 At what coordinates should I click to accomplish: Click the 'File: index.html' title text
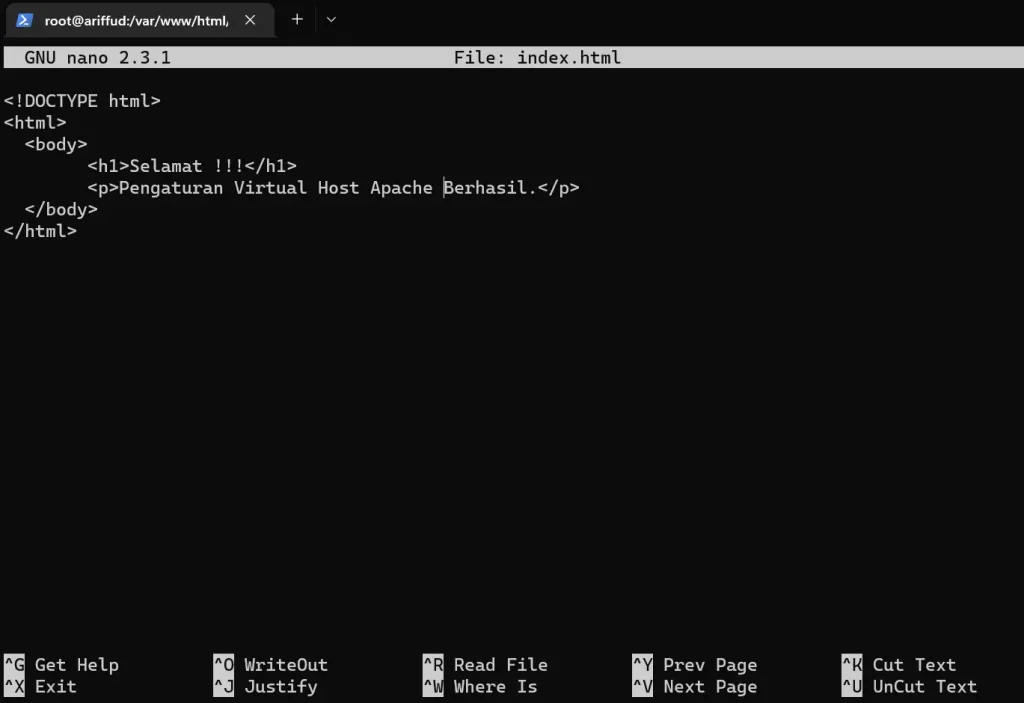pos(537,58)
